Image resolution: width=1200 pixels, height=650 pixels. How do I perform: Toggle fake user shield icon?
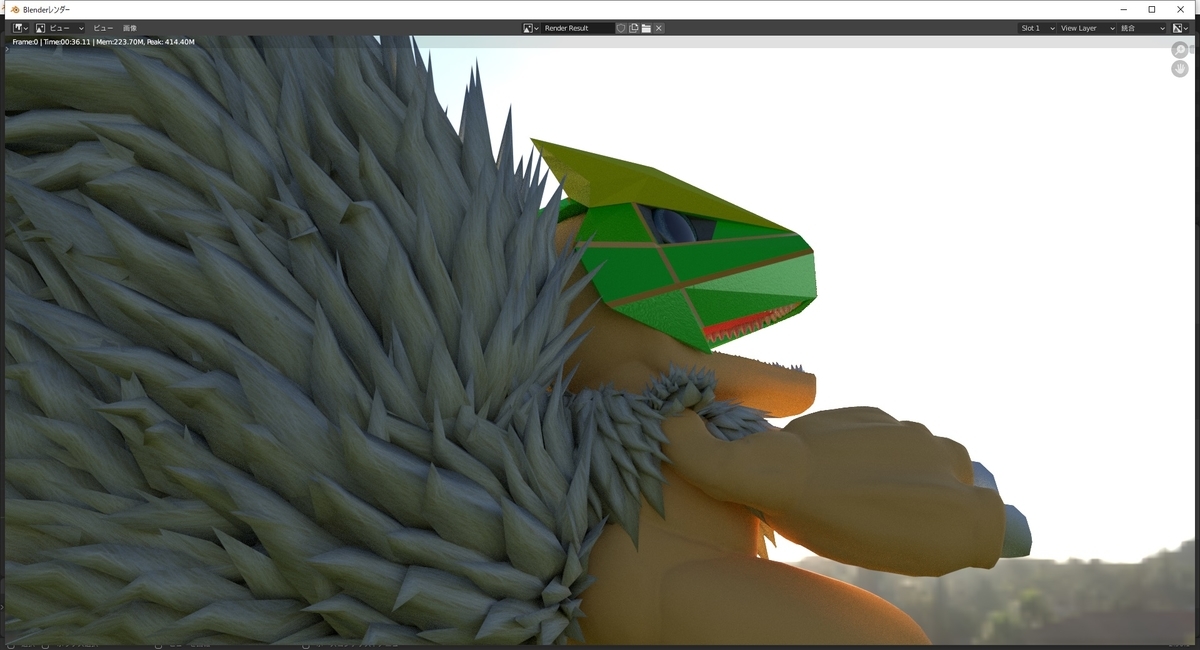pos(621,28)
